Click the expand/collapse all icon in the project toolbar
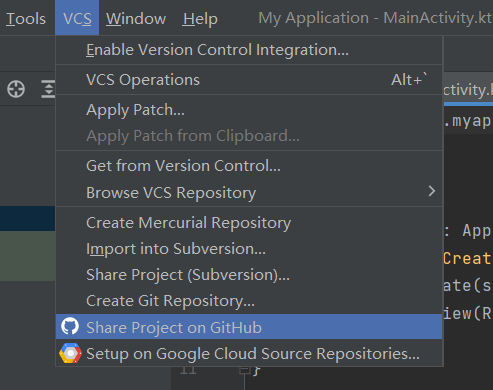The width and height of the screenshot is (493, 390). 48,89
